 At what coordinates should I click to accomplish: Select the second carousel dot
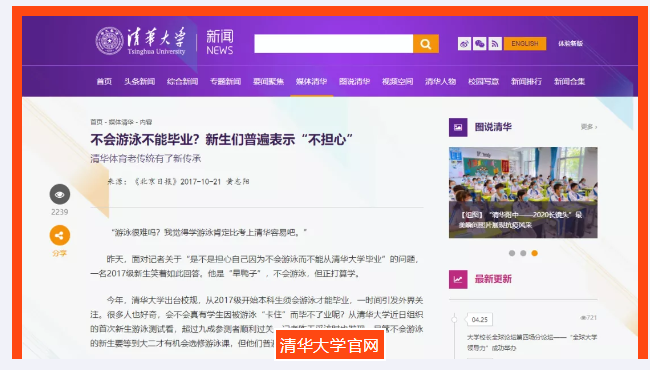523,253
